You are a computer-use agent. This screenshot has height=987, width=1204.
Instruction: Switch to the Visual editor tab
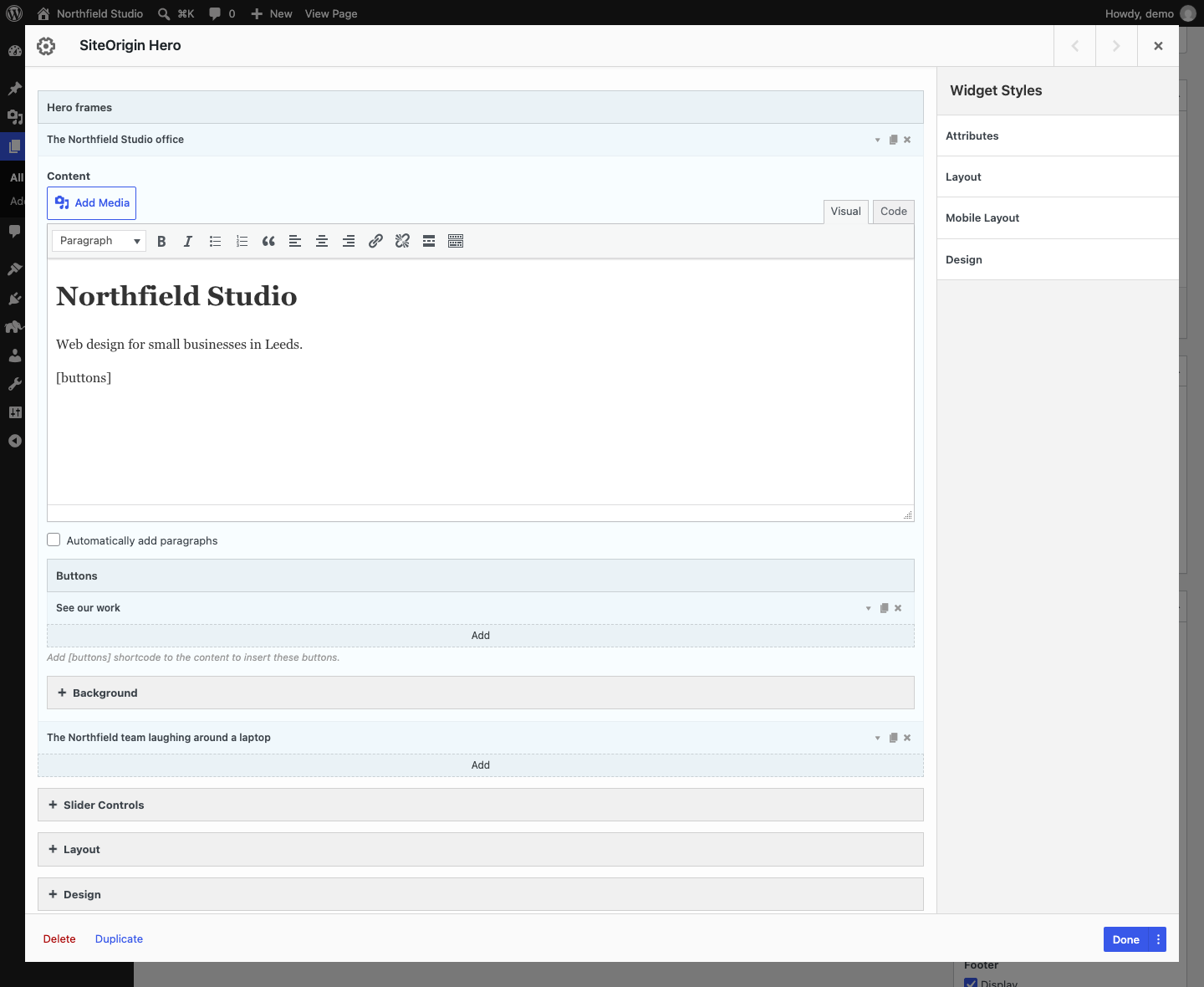[846, 212]
